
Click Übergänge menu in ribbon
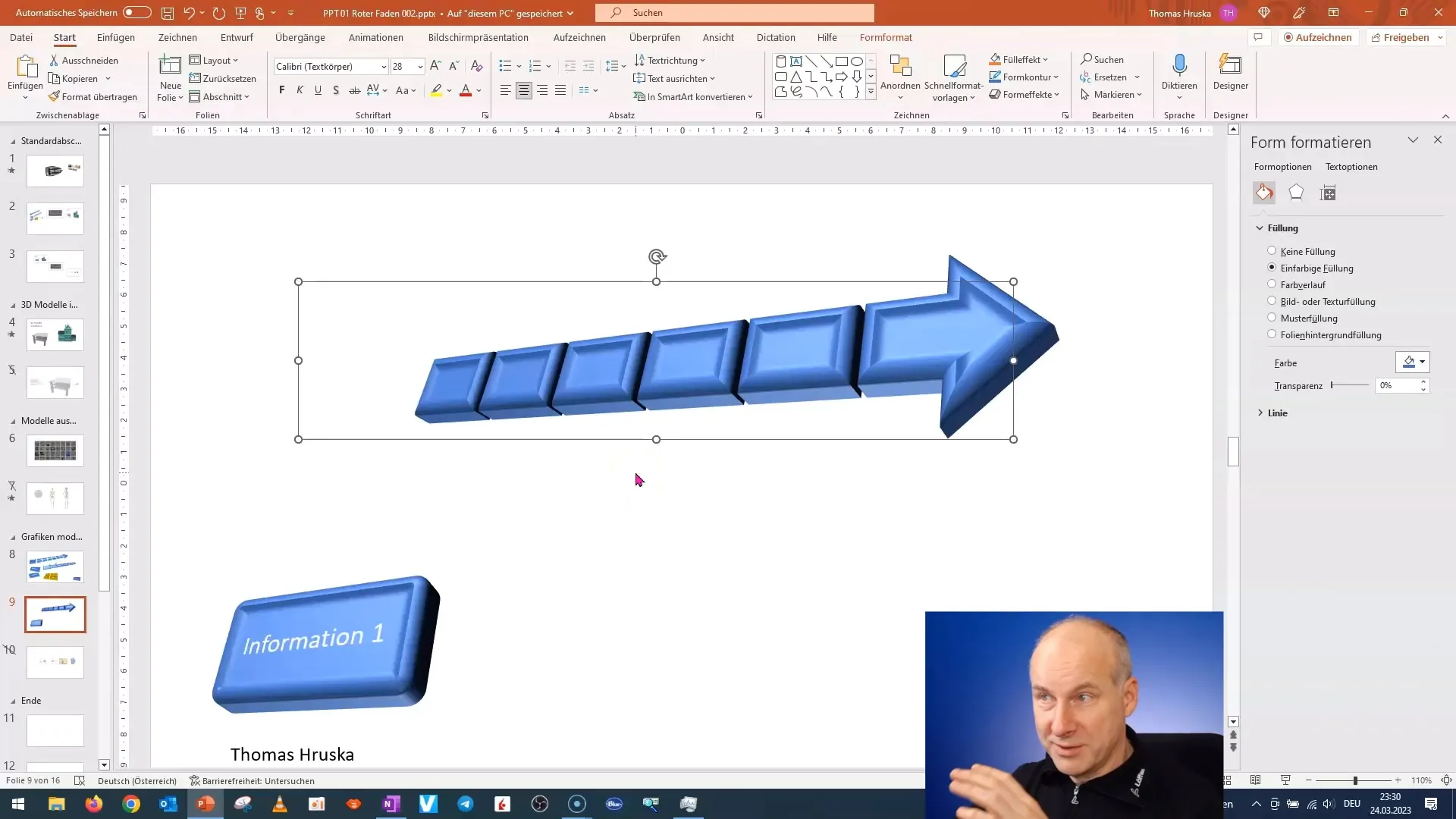(300, 37)
